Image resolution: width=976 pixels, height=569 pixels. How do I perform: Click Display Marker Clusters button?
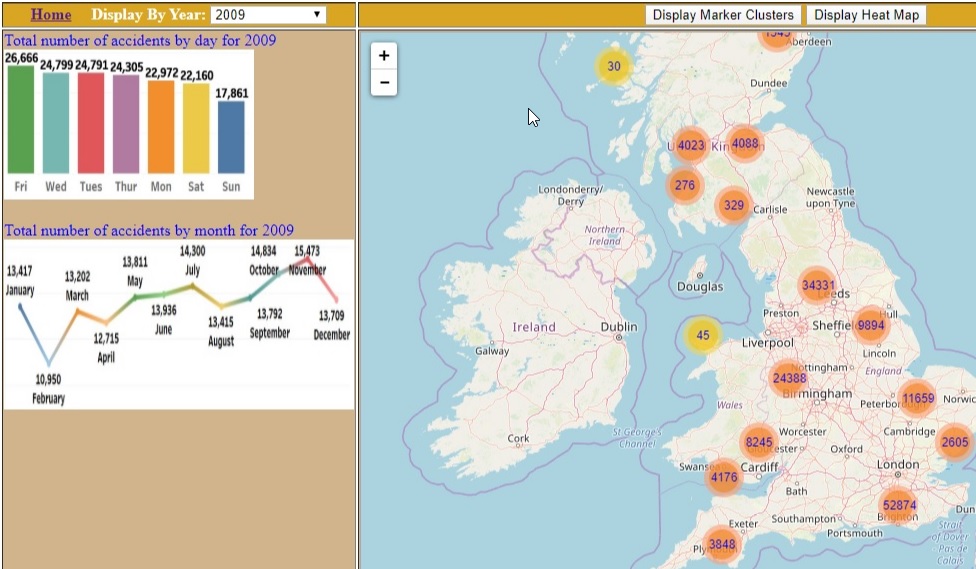[x=723, y=15]
